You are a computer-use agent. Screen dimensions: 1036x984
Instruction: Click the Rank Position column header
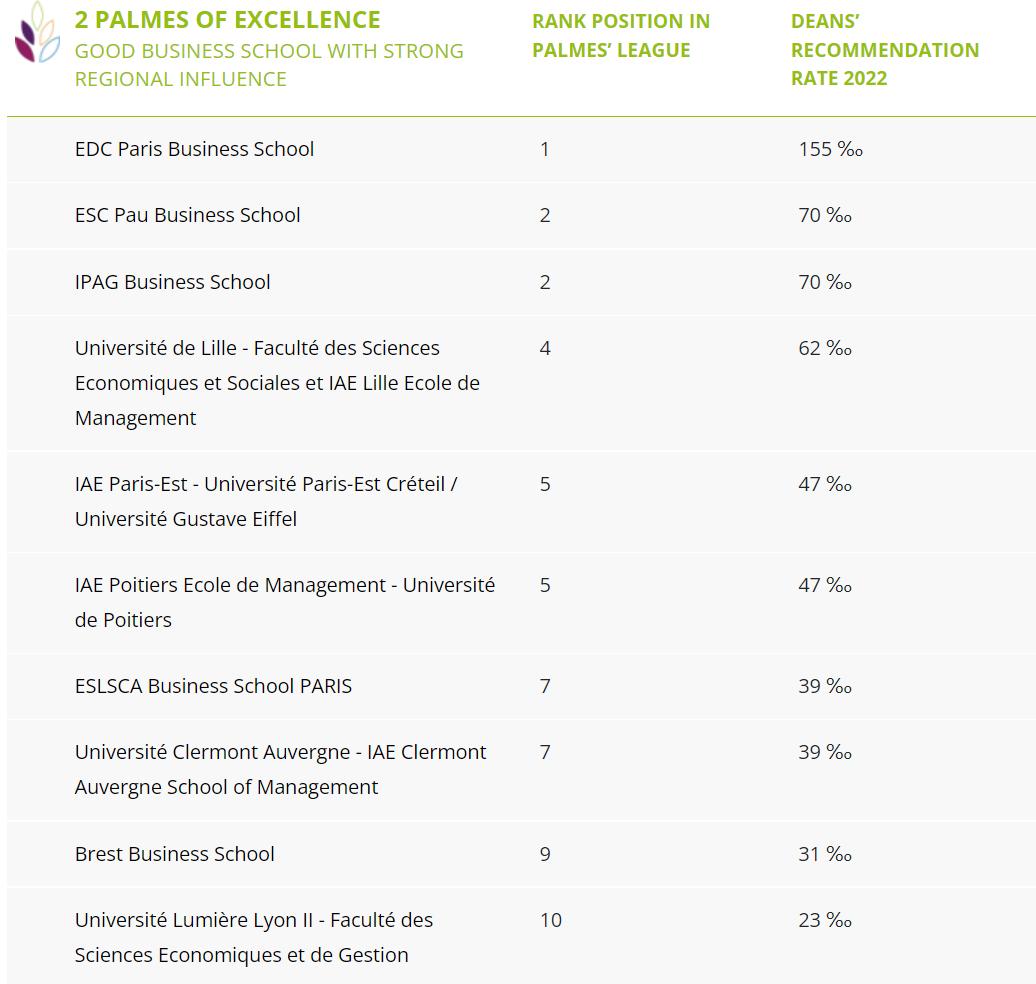coord(620,35)
